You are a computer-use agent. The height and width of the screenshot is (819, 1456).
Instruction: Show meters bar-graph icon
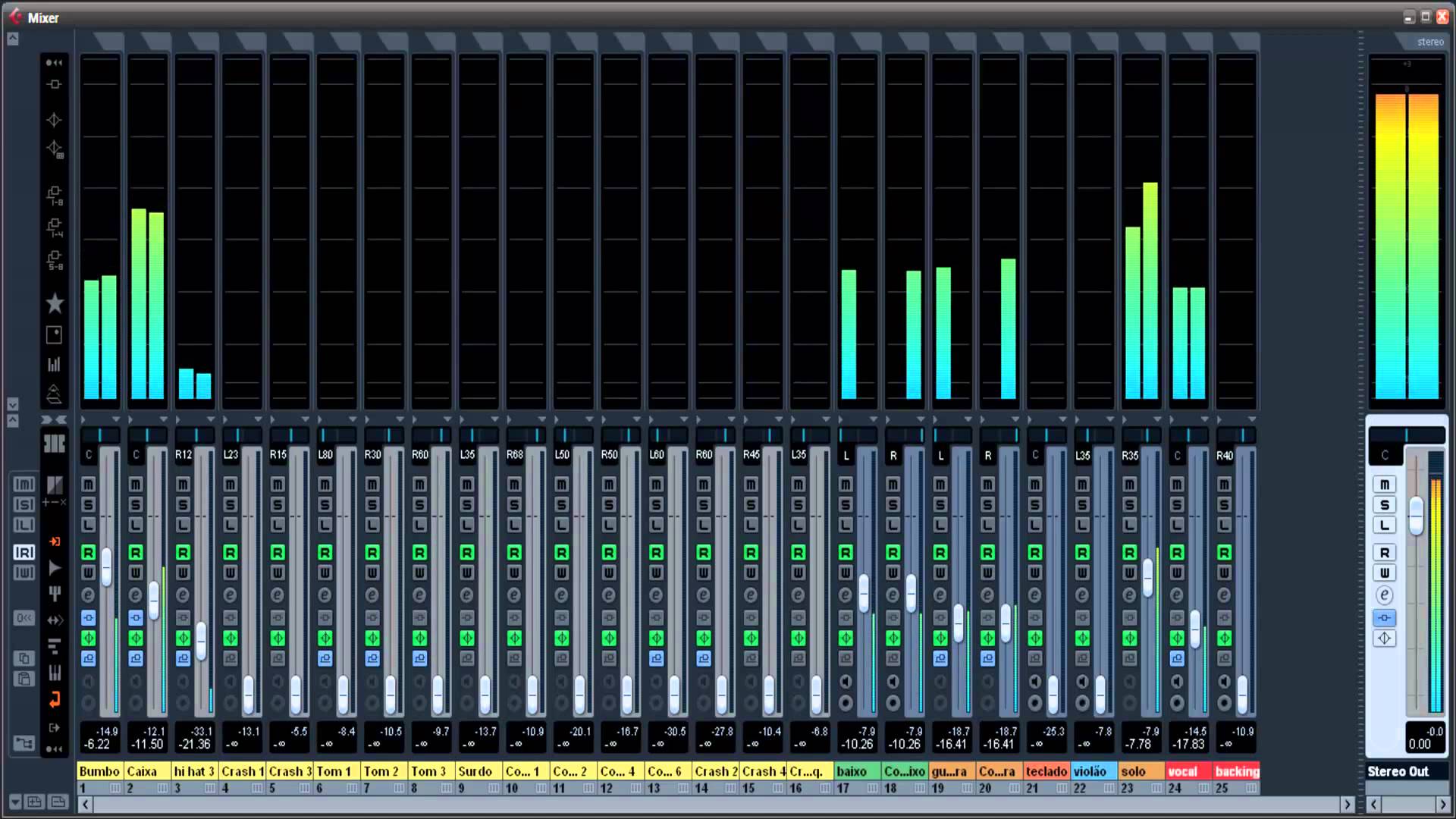pyautogui.click(x=55, y=364)
